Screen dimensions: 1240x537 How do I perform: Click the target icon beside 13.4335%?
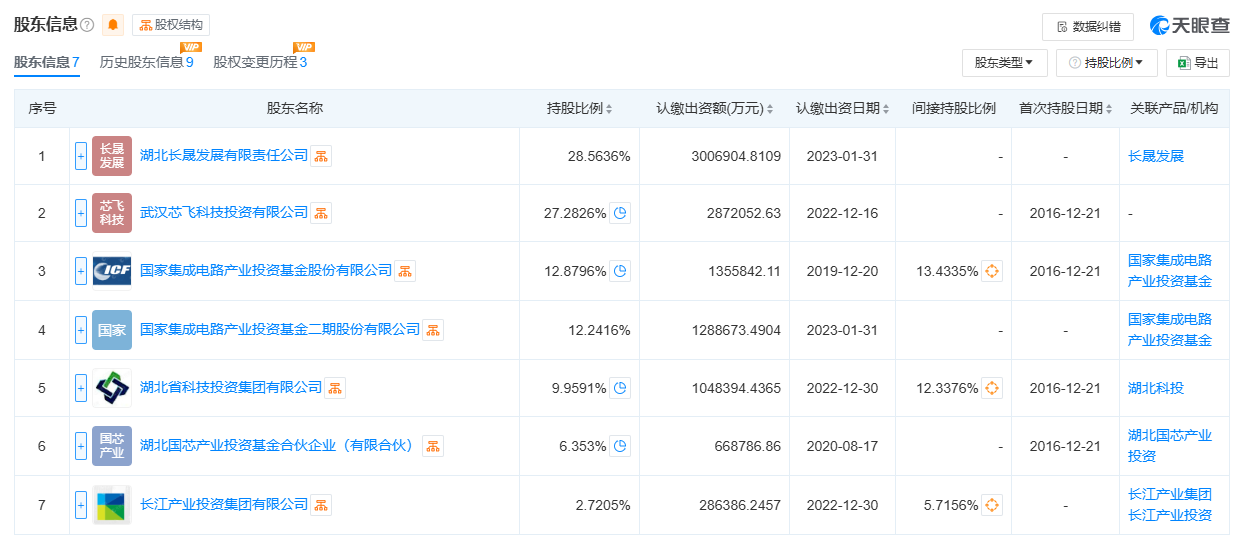click(991, 271)
